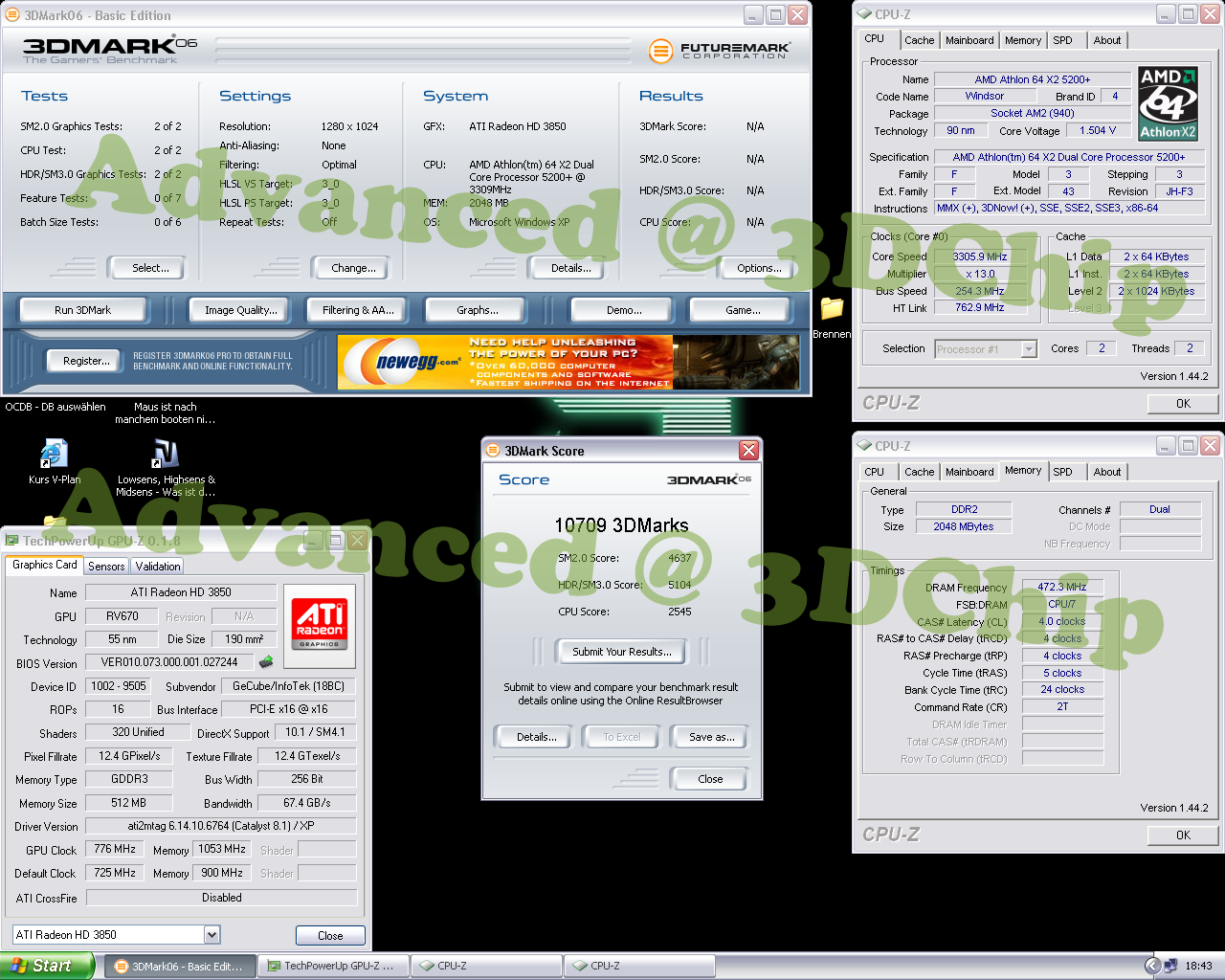Click the Demo... button
Screen dimensions: 1225x980
click(624, 310)
